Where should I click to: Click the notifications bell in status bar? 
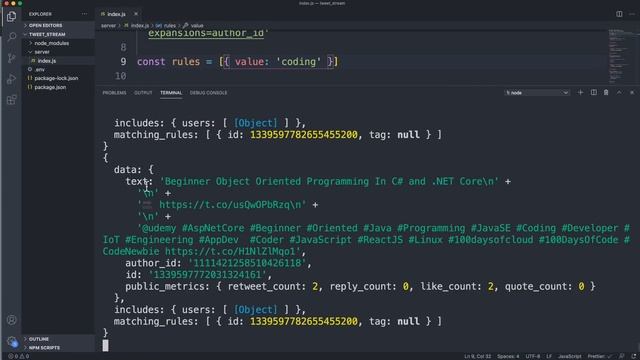[633, 356]
